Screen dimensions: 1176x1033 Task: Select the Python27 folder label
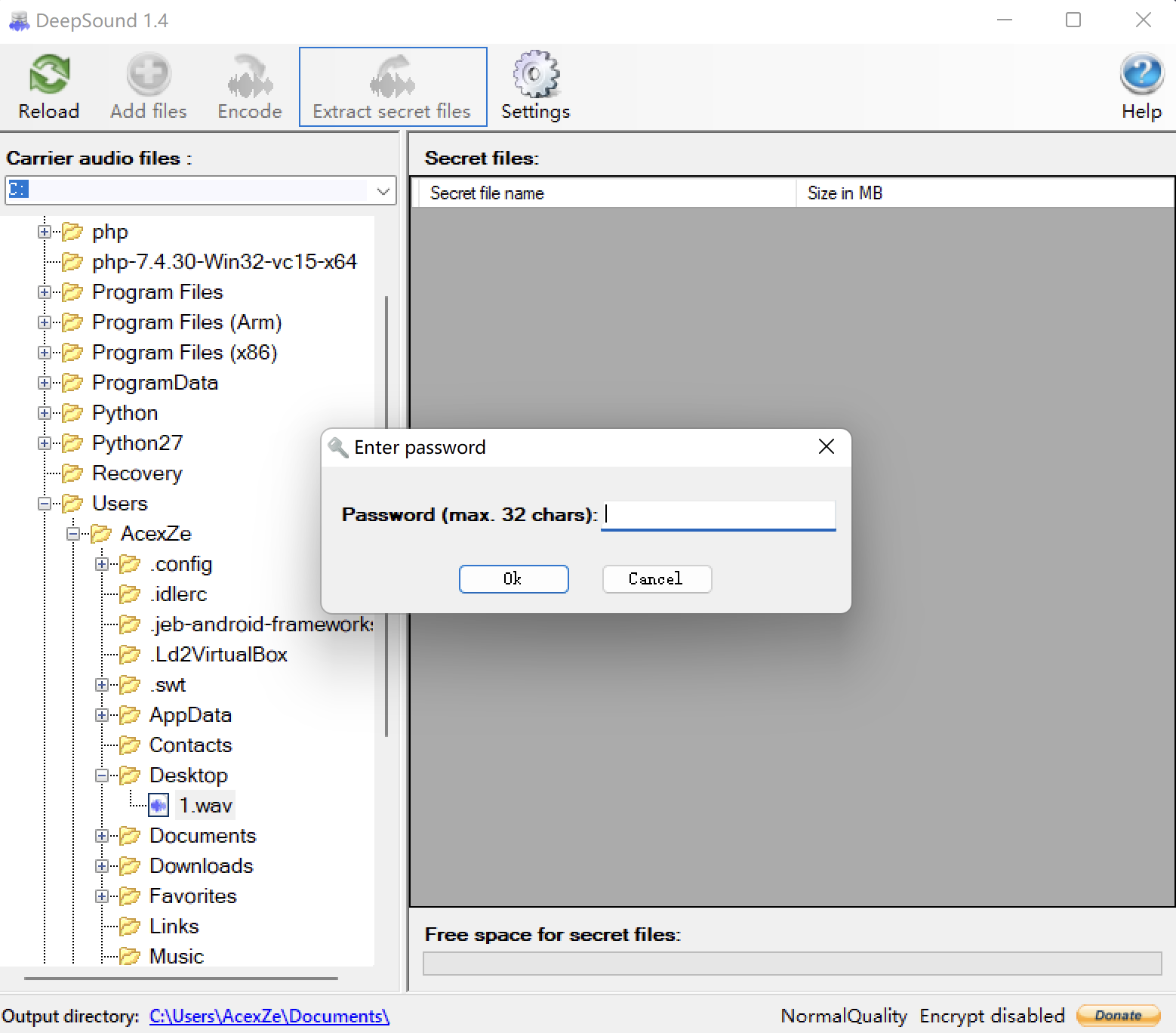[137, 443]
